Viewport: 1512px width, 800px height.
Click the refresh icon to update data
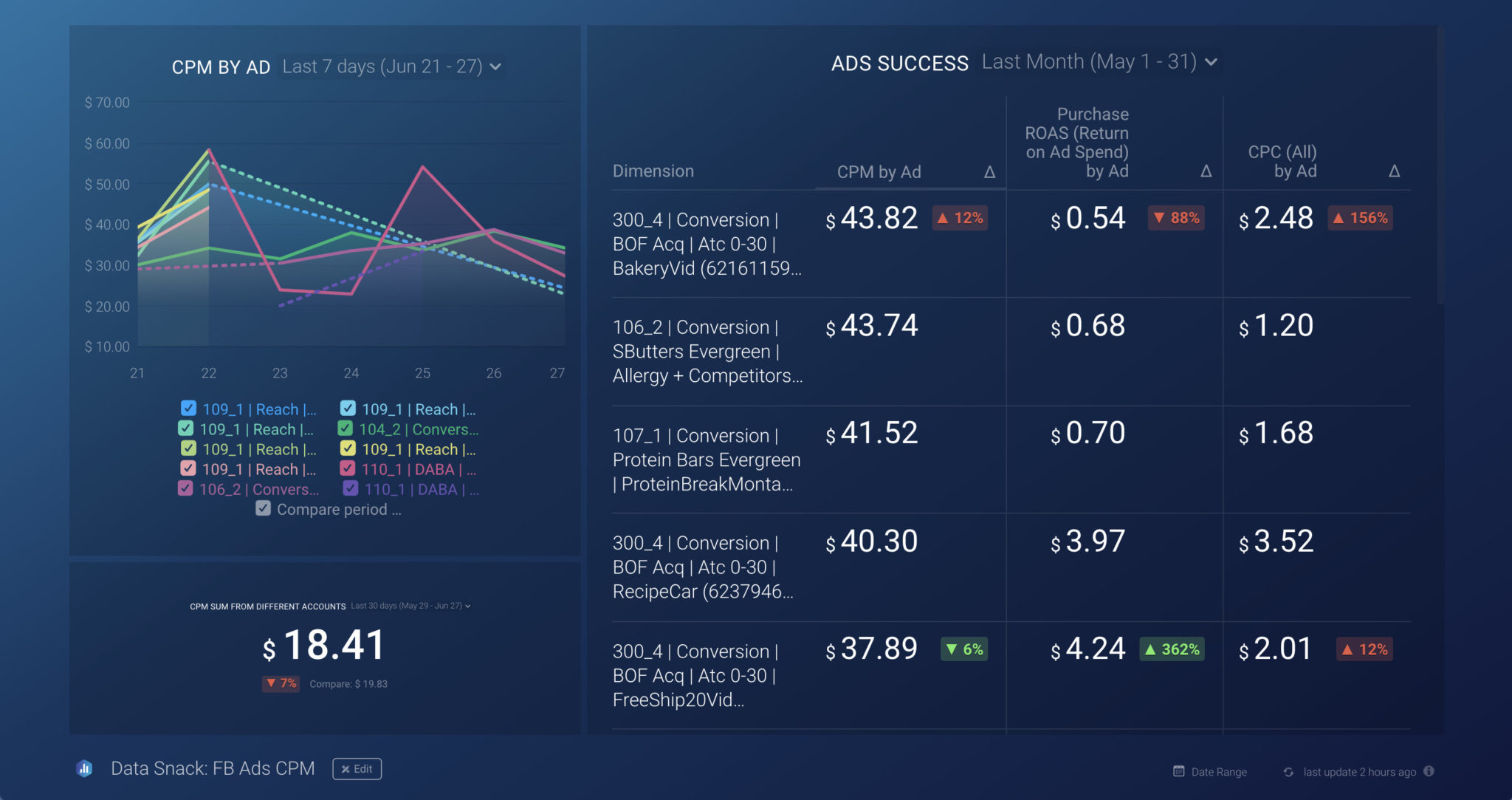click(1289, 771)
